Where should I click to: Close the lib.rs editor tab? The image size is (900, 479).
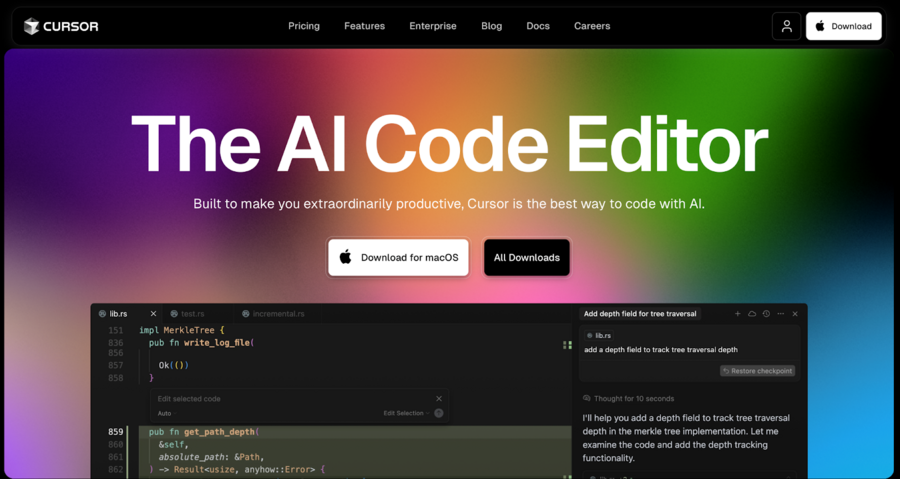coord(153,314)
